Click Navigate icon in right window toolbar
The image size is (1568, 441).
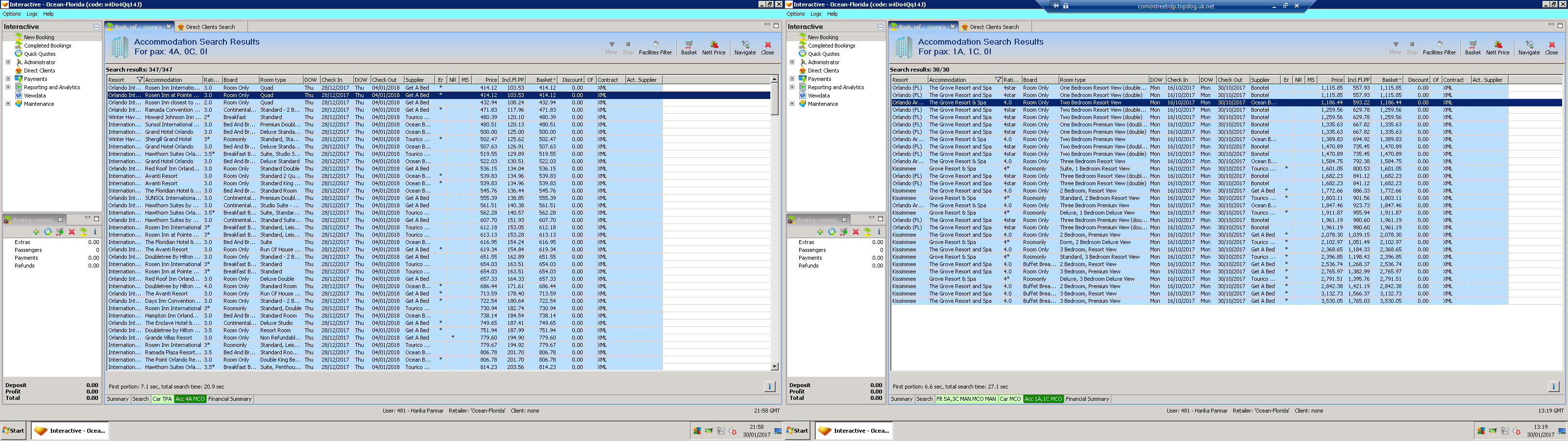1528,46
